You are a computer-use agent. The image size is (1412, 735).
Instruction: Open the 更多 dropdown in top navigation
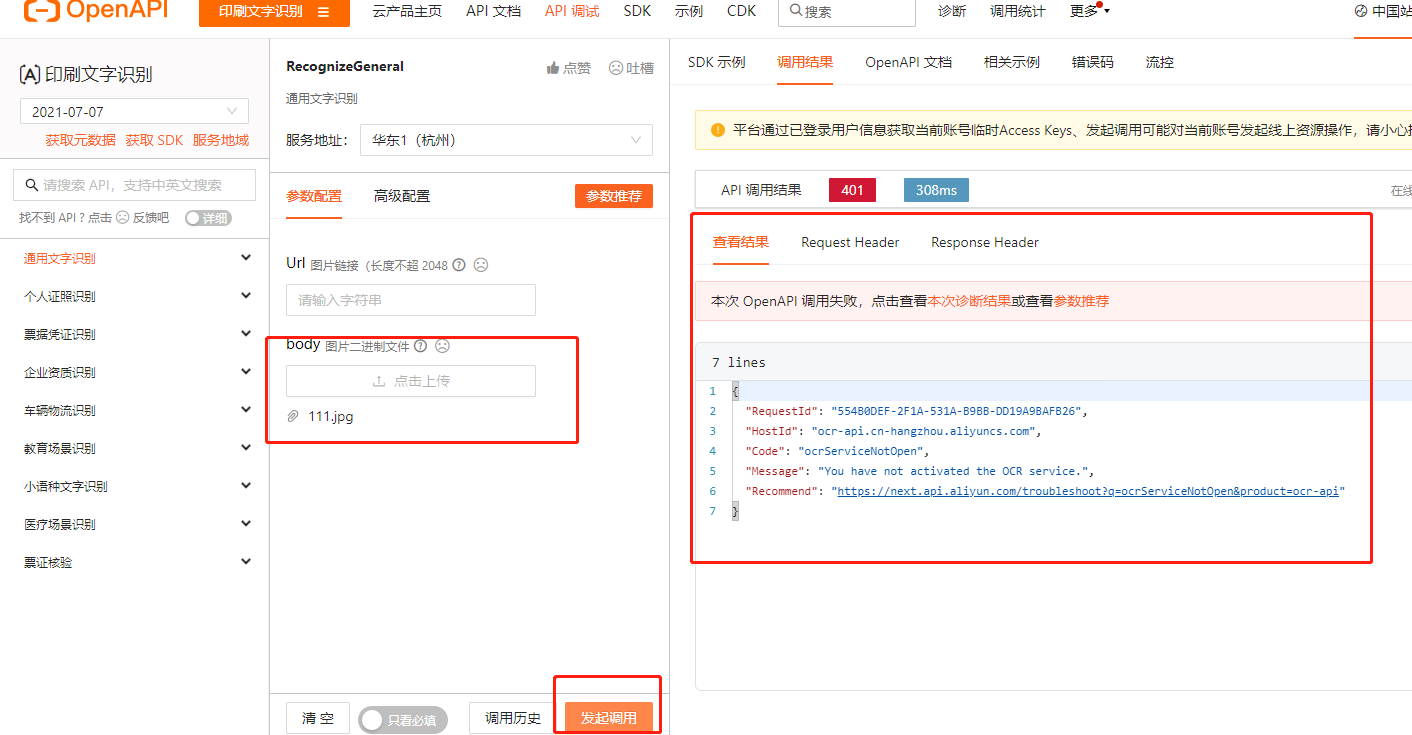point(1089,11)
